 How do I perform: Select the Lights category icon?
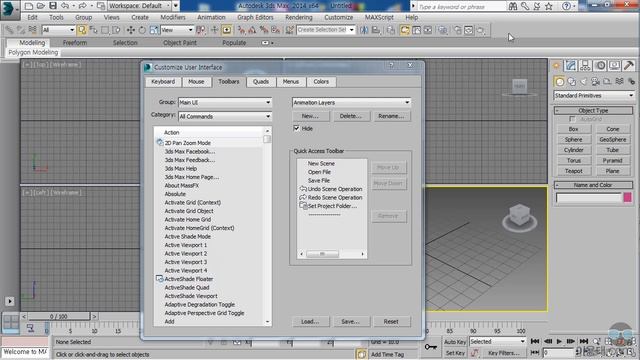(x=584, y=82)
